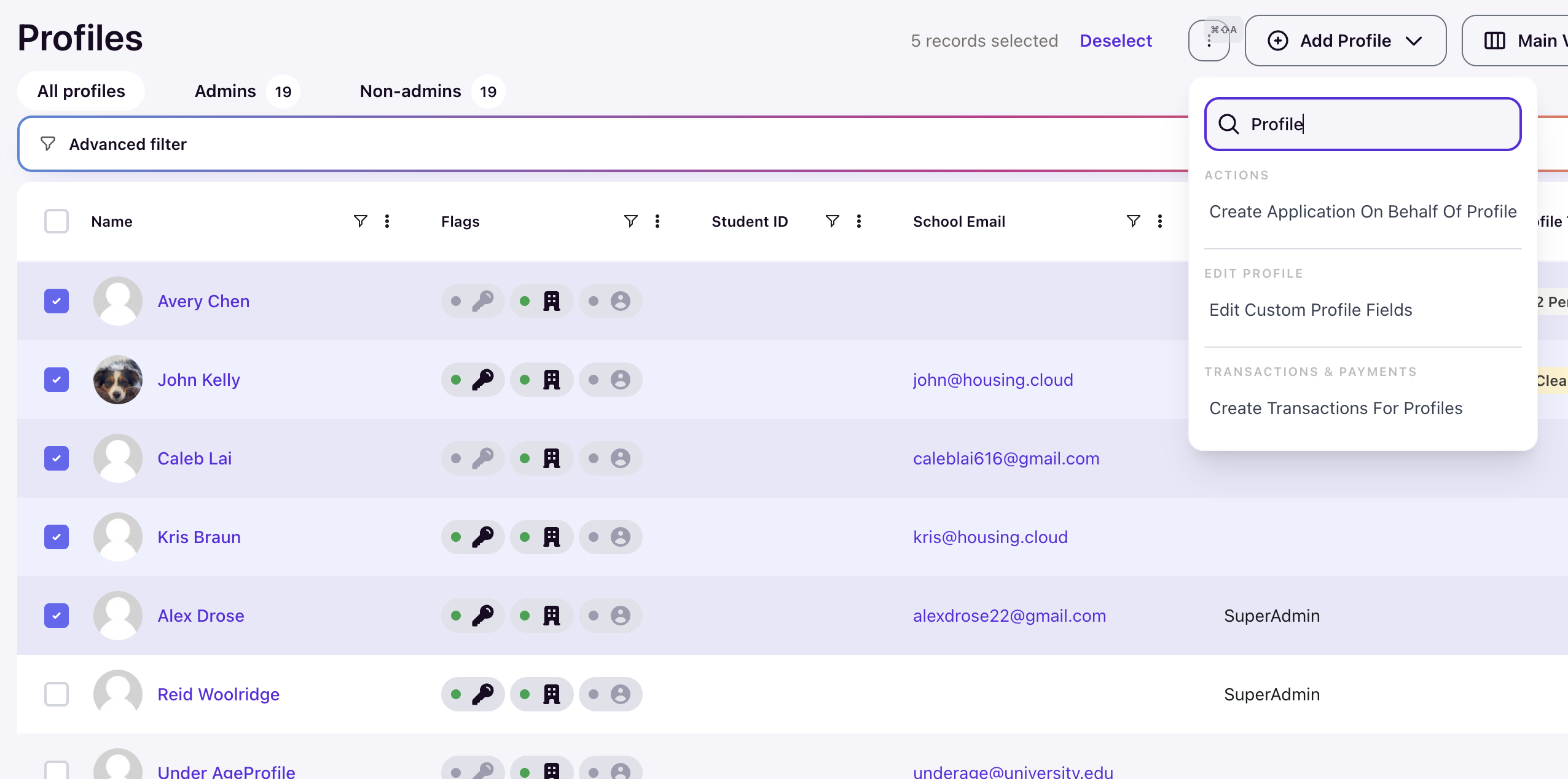
Task: Open the Name column filter icon
Action: [x=361, y=221]
